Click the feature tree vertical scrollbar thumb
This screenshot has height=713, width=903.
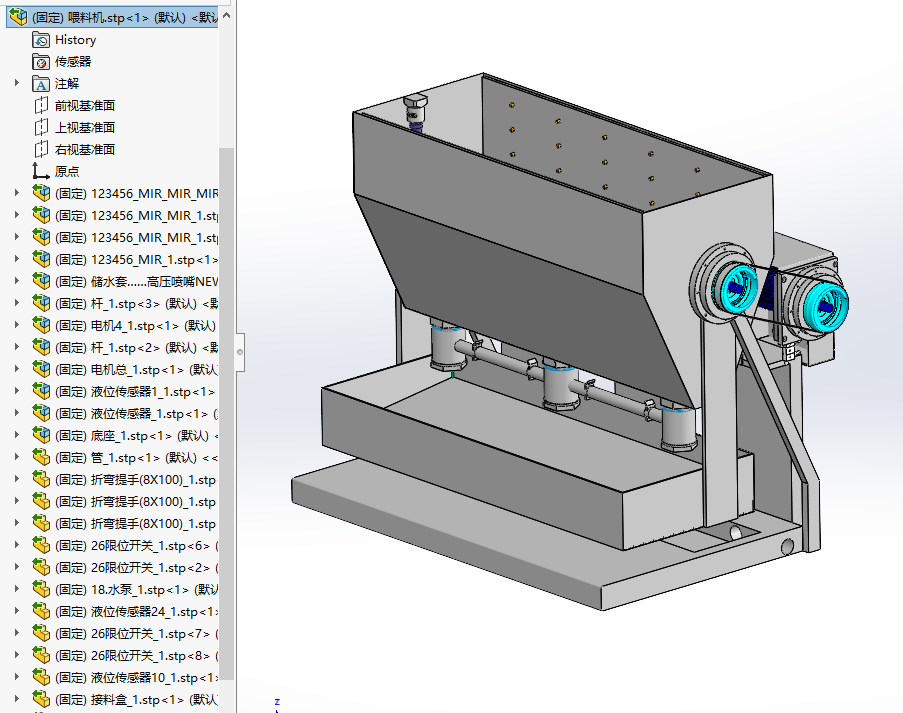(x=226, y=412)
